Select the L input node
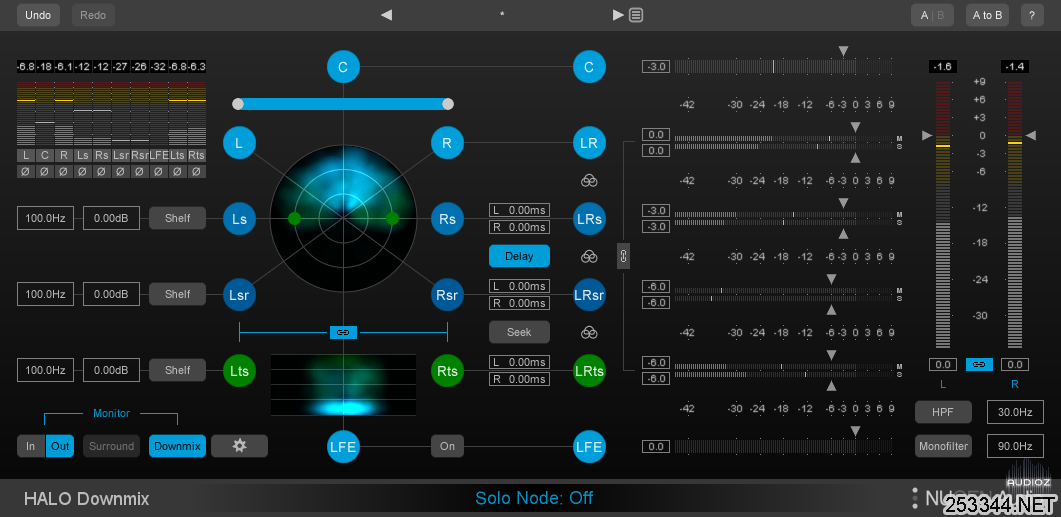Image resolution: width=1061 pixels, height=517 pixels. (239, 143)
